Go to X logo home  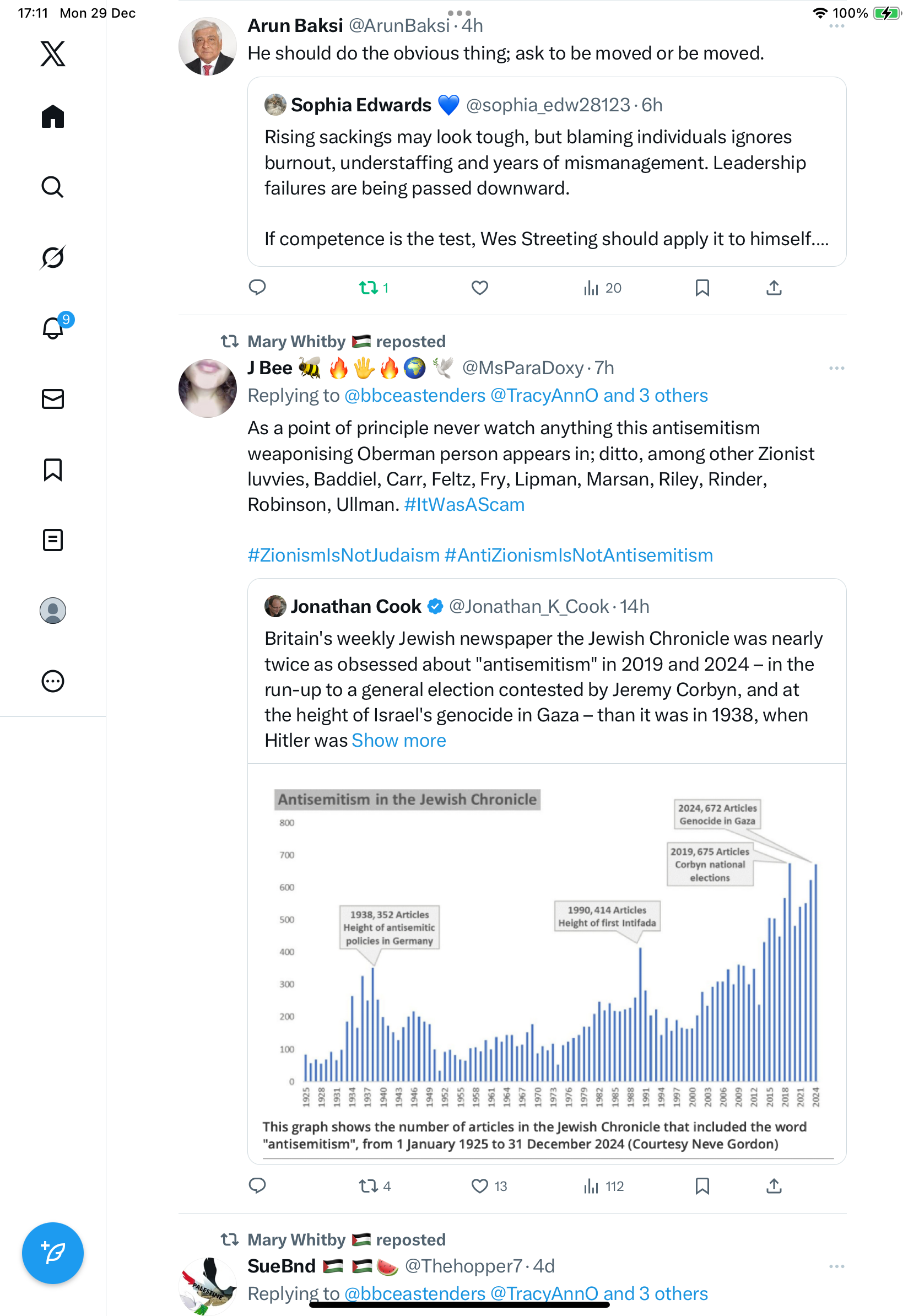click(x=53, y=54)
